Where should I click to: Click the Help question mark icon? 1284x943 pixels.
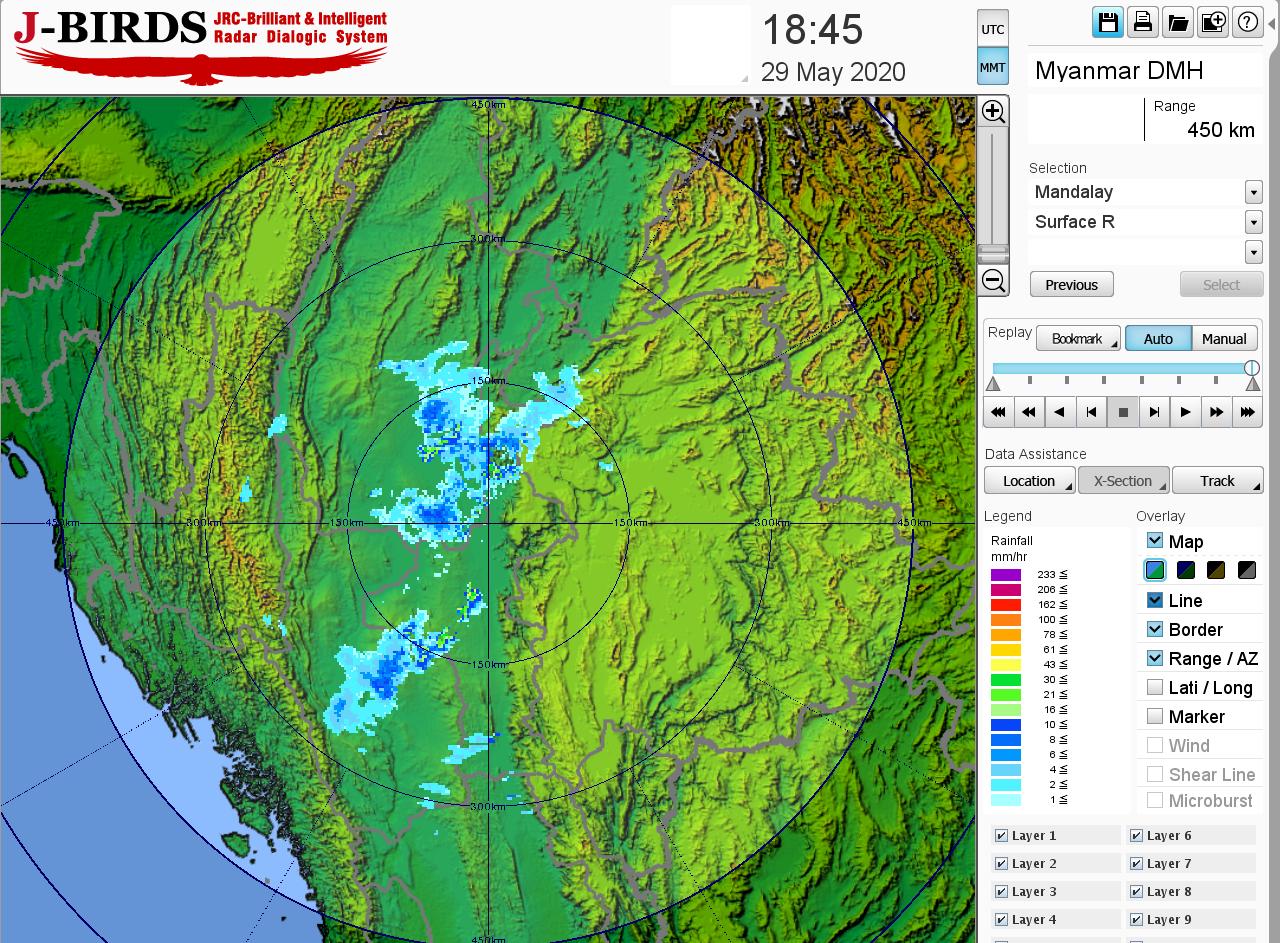[x=1247, y=22]
